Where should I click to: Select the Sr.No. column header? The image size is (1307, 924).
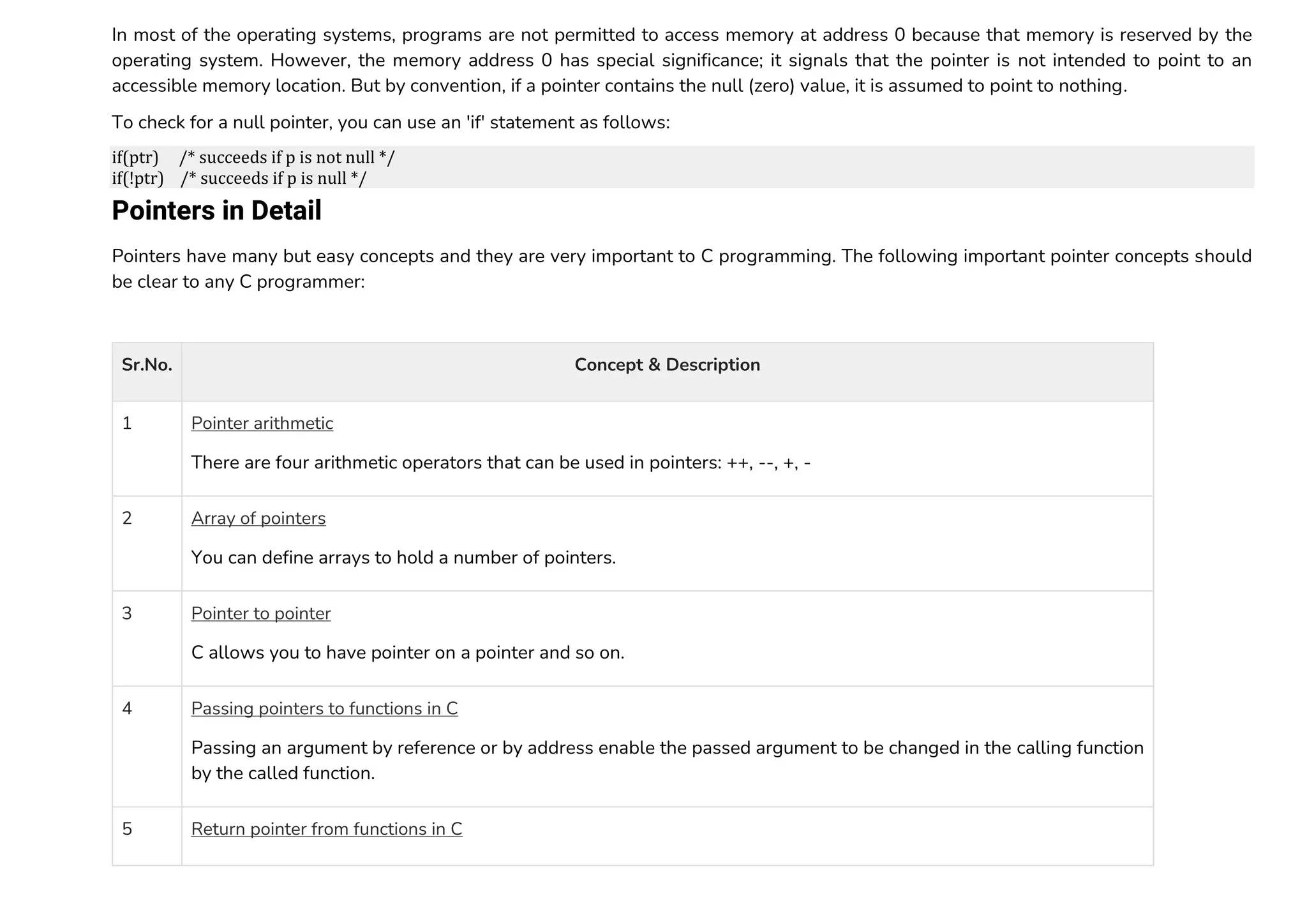click(147, 365)
